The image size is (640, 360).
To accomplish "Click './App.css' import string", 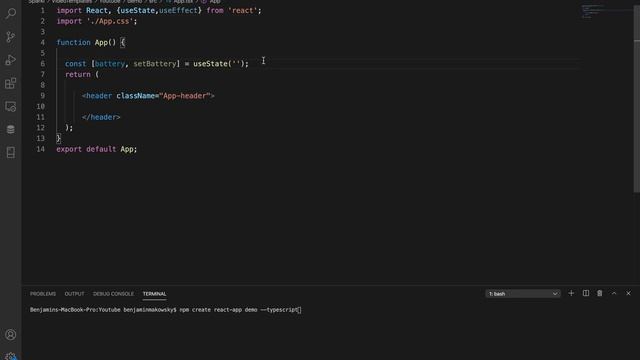I will [110, 21].
